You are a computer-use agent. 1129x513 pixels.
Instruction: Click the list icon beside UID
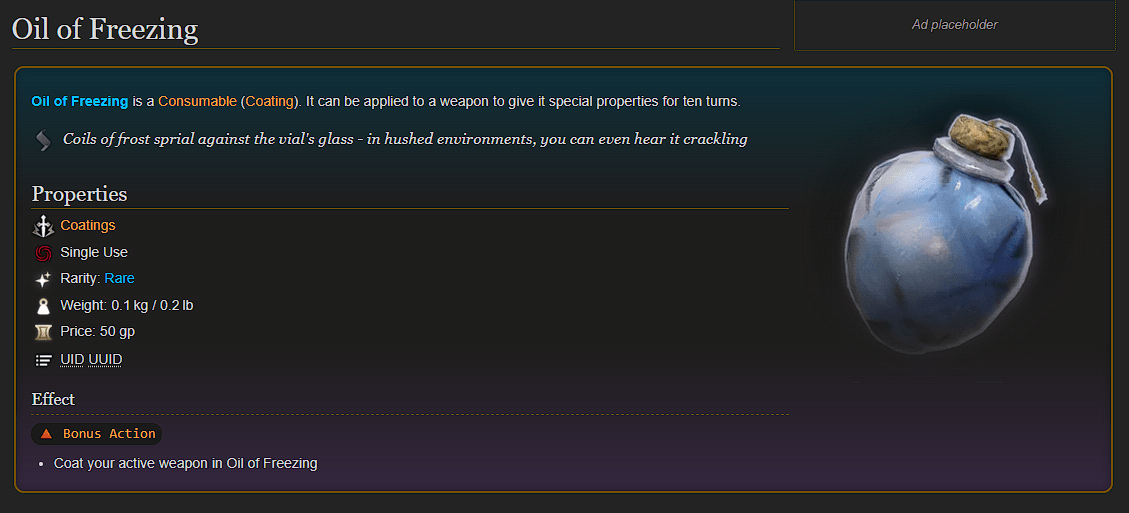coord(43,359)
